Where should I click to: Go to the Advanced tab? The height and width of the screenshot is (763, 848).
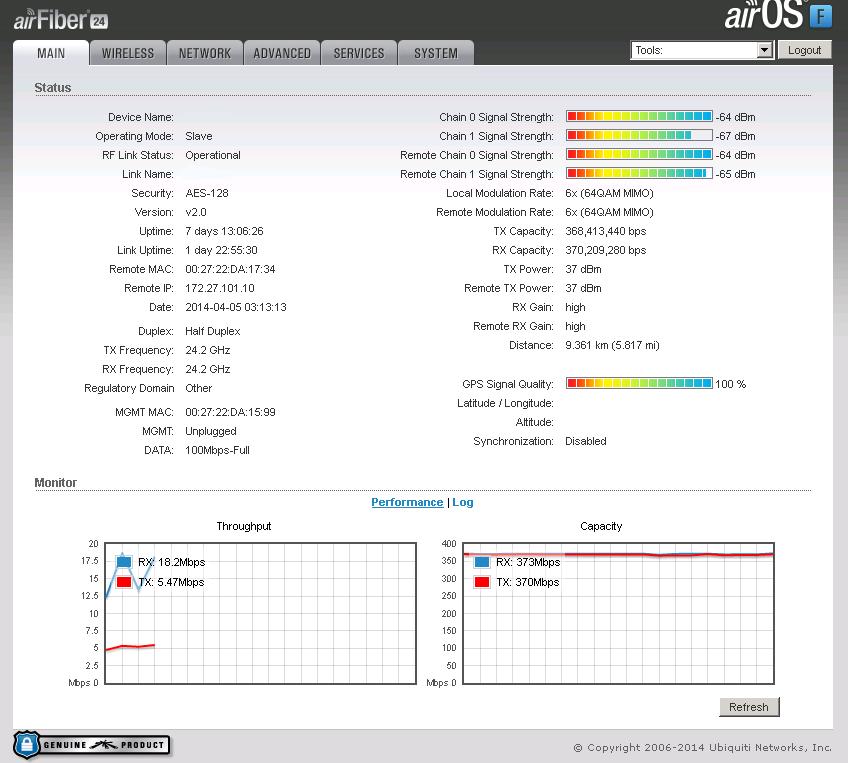click(x=282, y=53)
